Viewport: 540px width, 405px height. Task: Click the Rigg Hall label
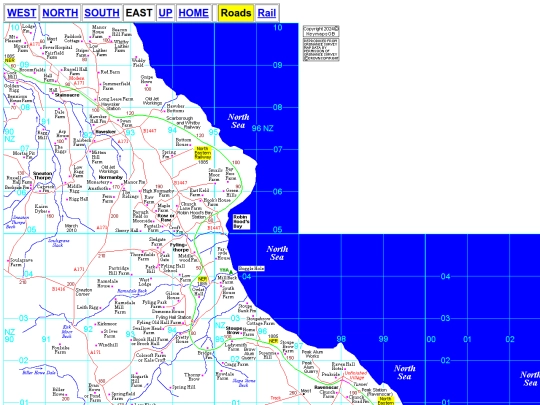[x=79, y=199]
